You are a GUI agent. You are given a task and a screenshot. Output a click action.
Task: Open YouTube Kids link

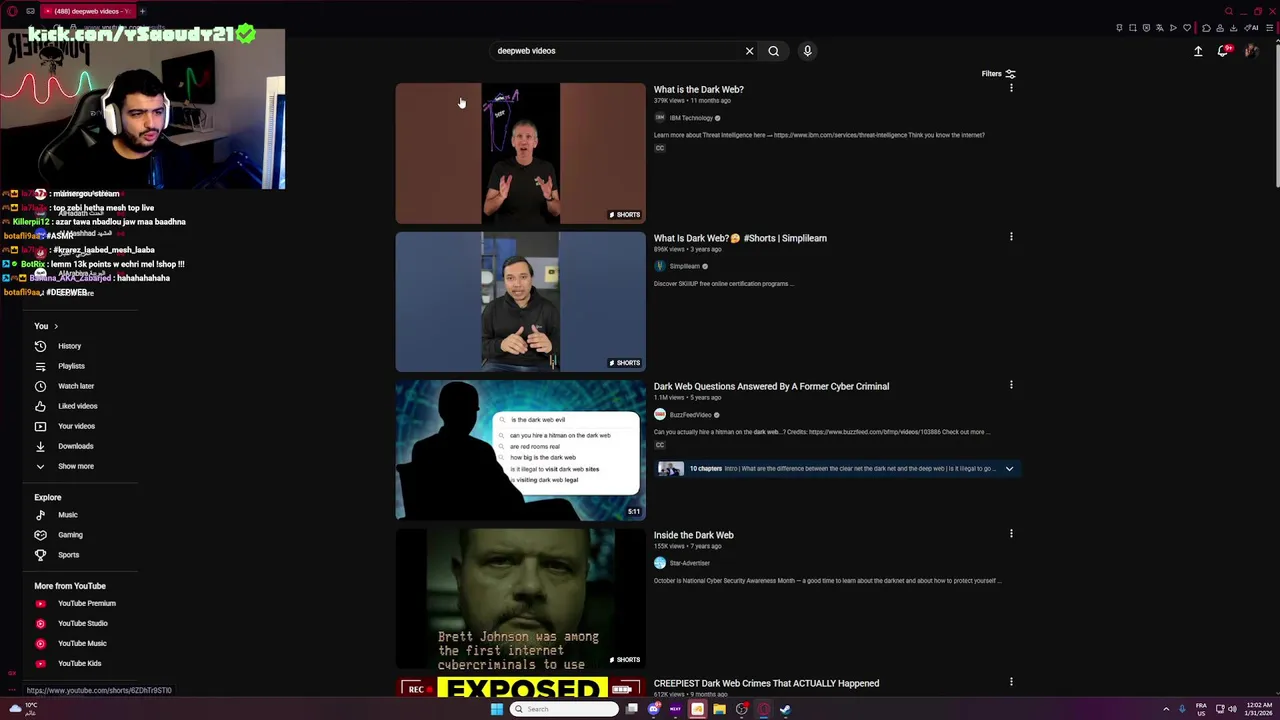click(x=68, y=663)
